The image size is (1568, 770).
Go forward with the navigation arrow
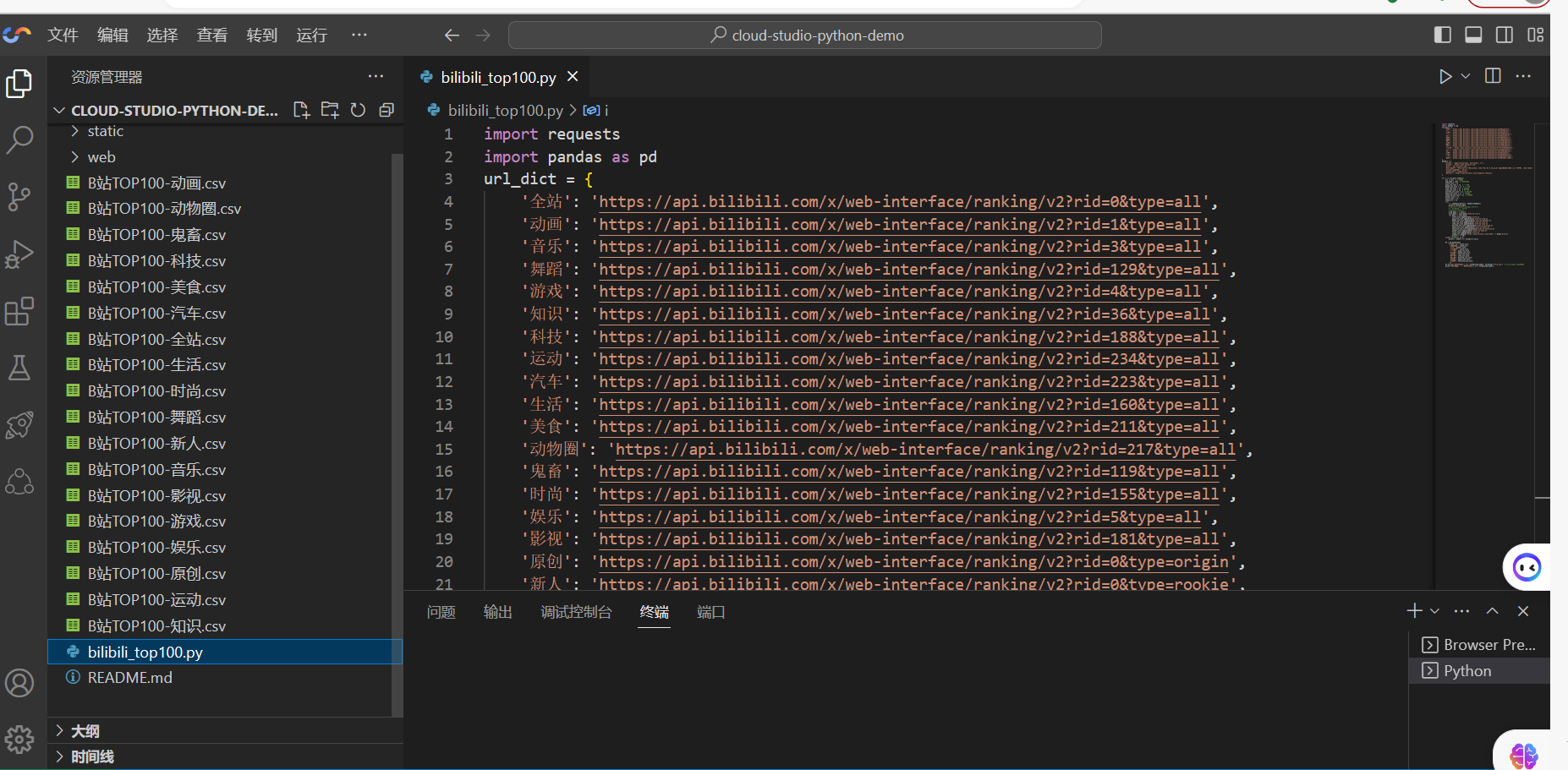(483, 35)
